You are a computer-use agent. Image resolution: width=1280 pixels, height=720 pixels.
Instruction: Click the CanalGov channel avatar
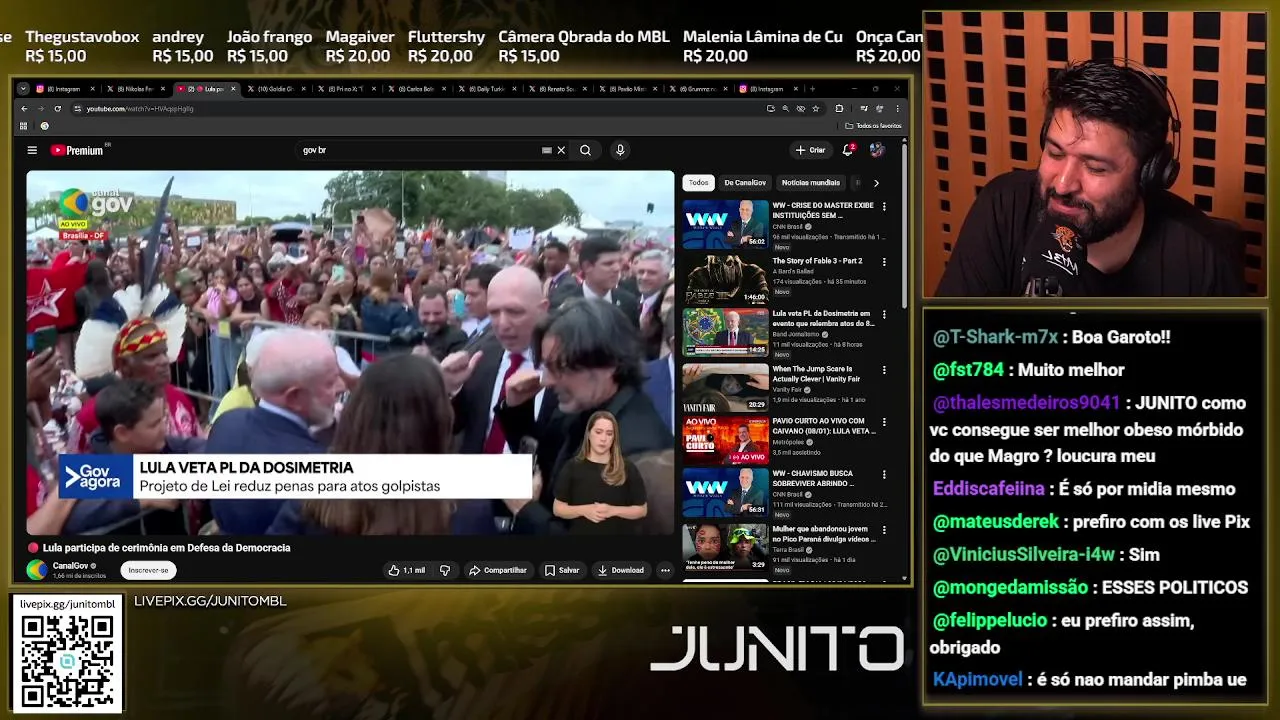[x=37, y=570]
